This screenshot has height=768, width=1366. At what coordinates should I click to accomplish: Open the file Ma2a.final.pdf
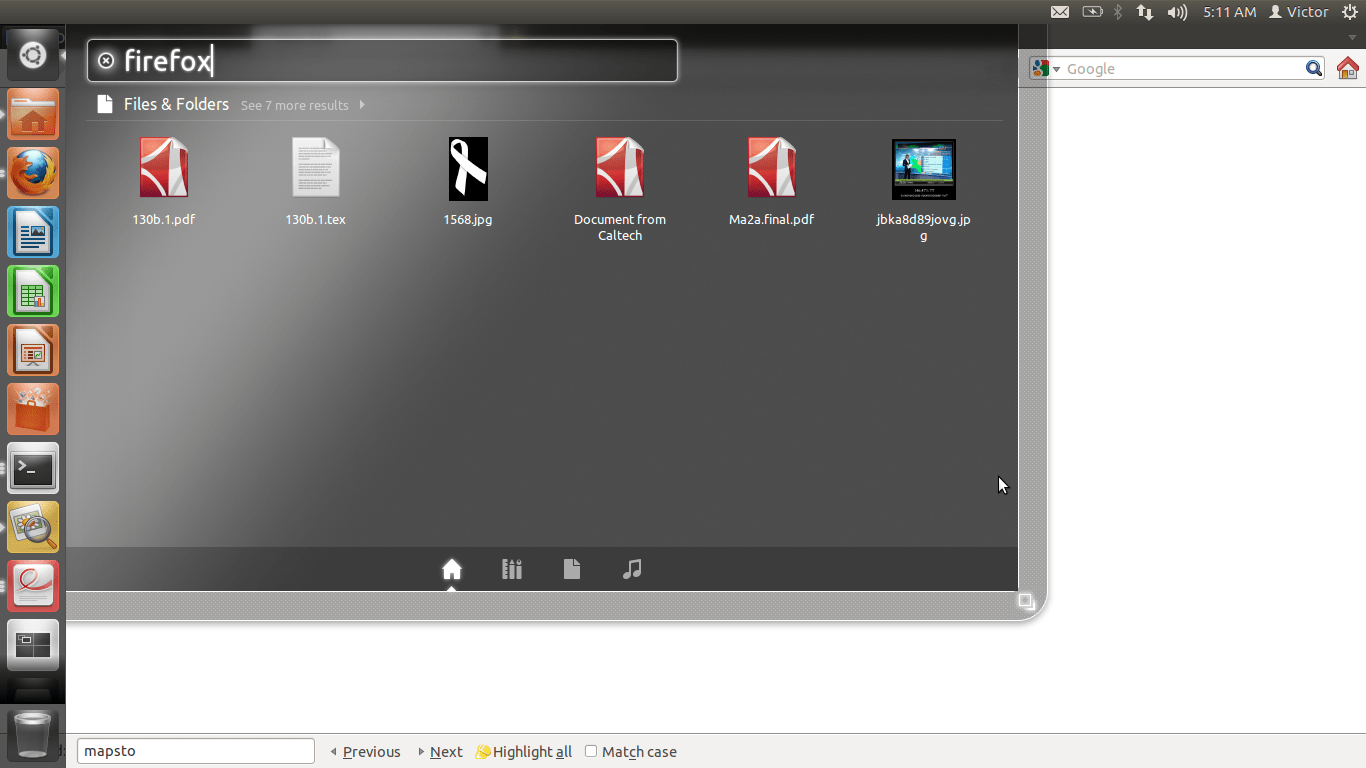click(x=772, y=181)
